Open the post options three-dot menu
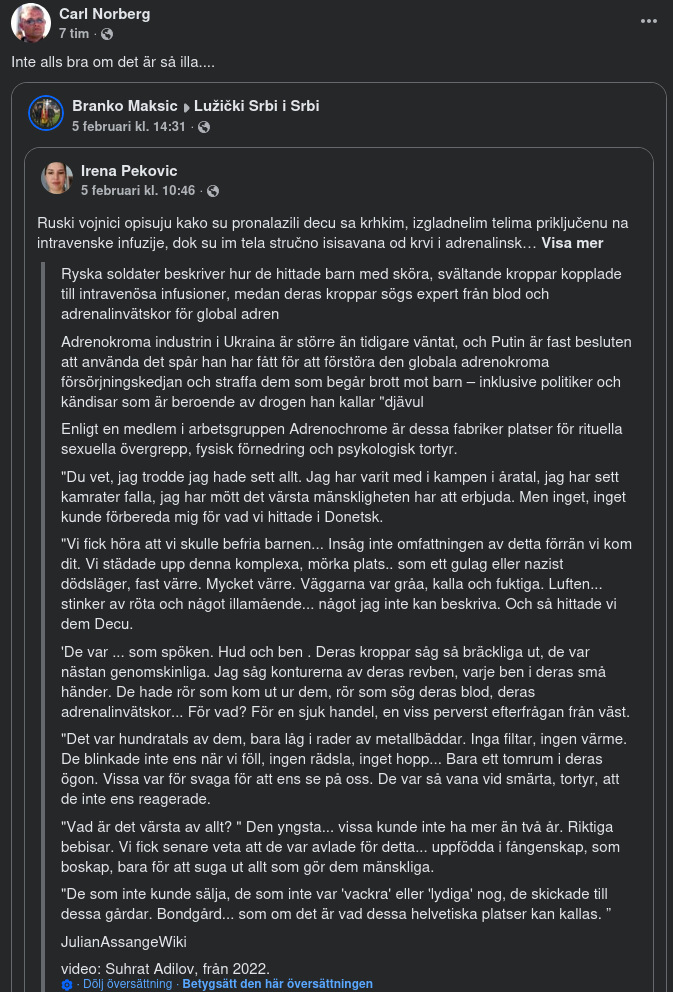 (650, 21)
